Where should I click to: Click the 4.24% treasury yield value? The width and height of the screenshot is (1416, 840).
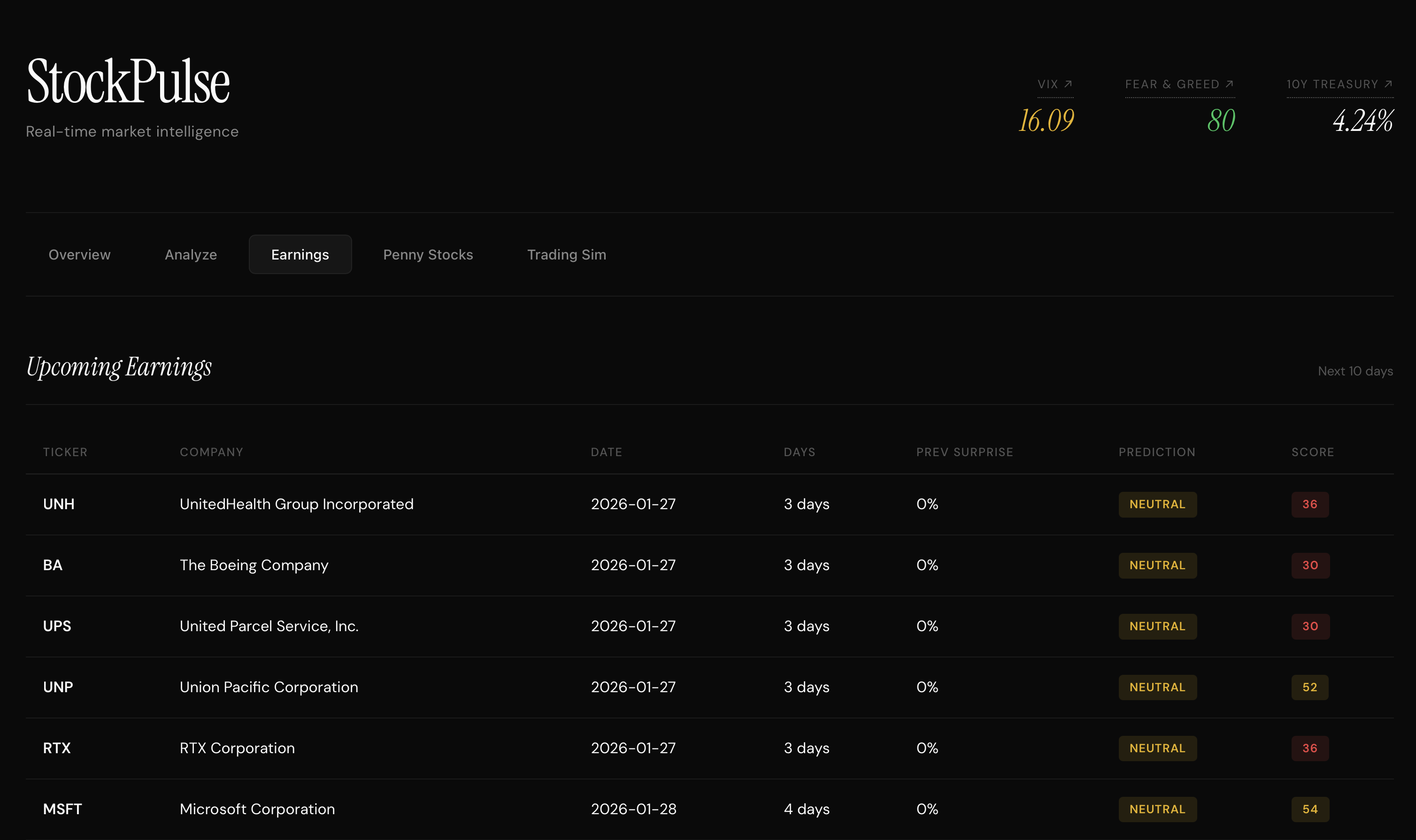(x=1363, y=121)
